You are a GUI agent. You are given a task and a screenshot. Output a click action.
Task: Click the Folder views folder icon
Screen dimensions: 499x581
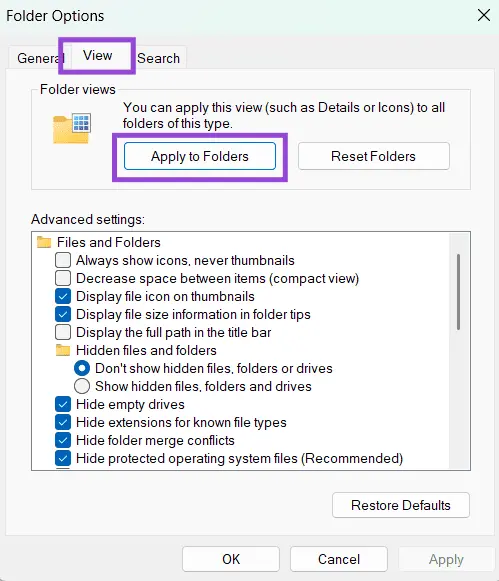click(72, 128)
